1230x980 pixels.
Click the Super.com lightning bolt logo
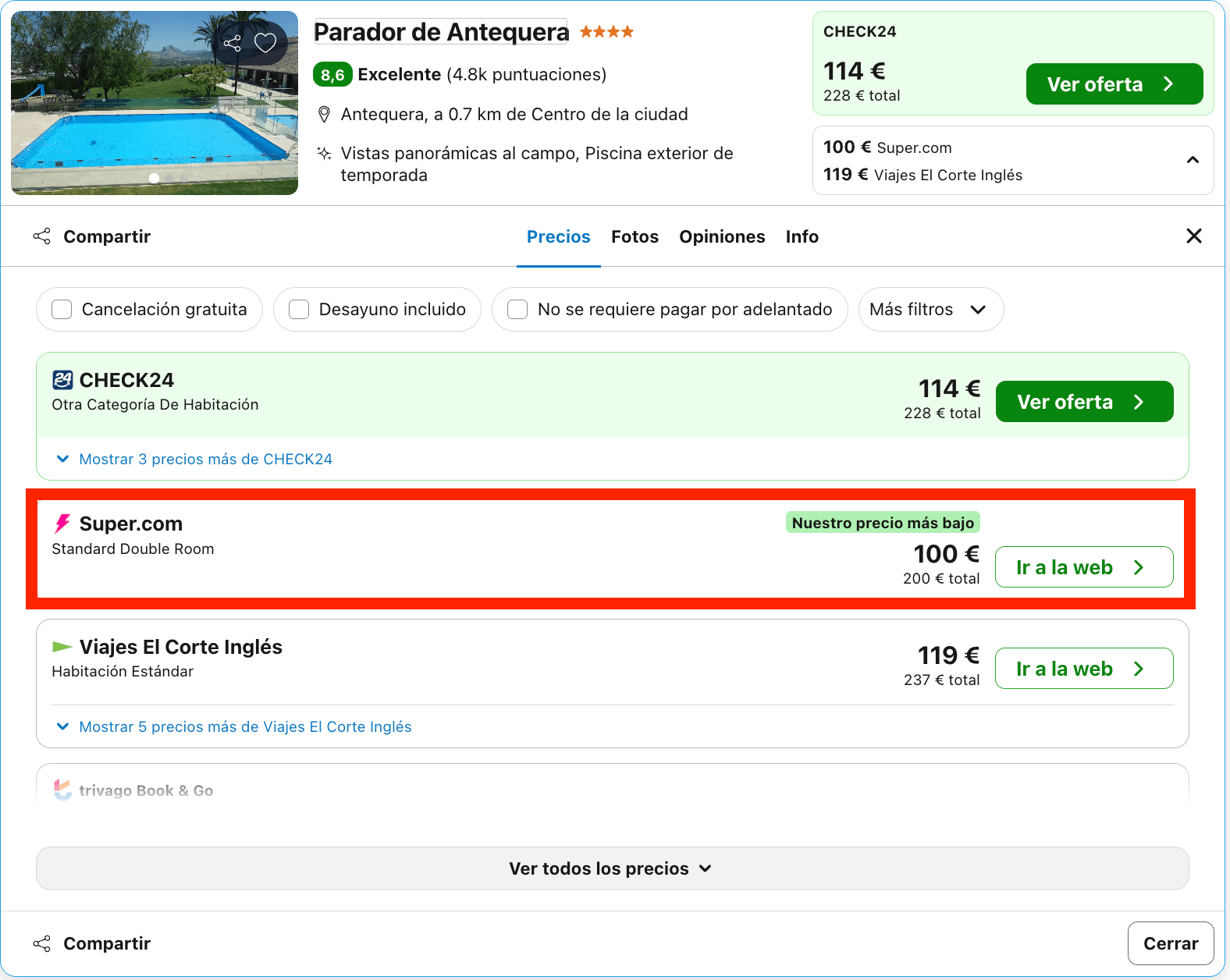62,524
